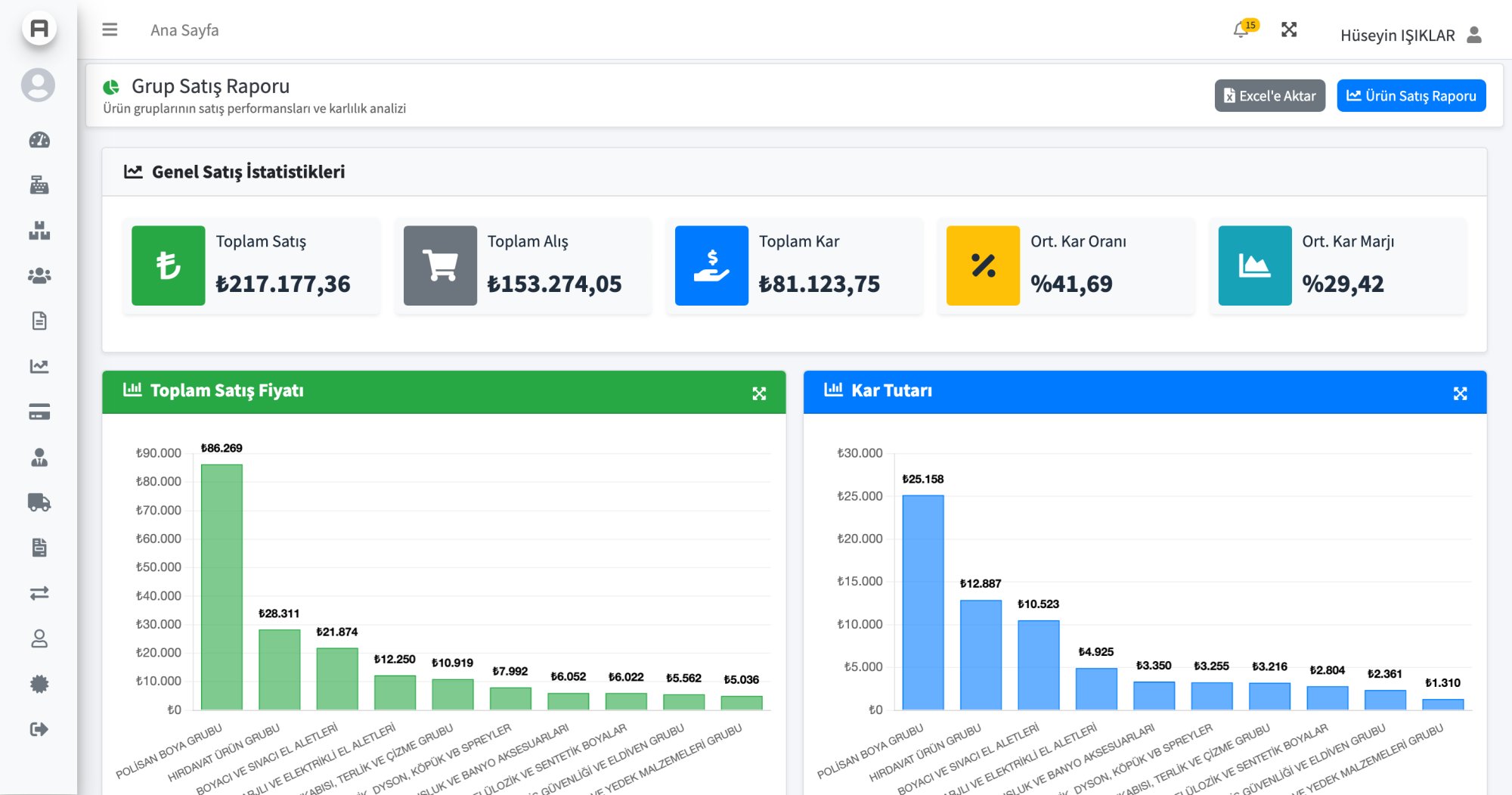Open the cash register sidebar icon
Image resolution: width=1512 pixels, height=795 pixels.
click(x=39, y=185)
